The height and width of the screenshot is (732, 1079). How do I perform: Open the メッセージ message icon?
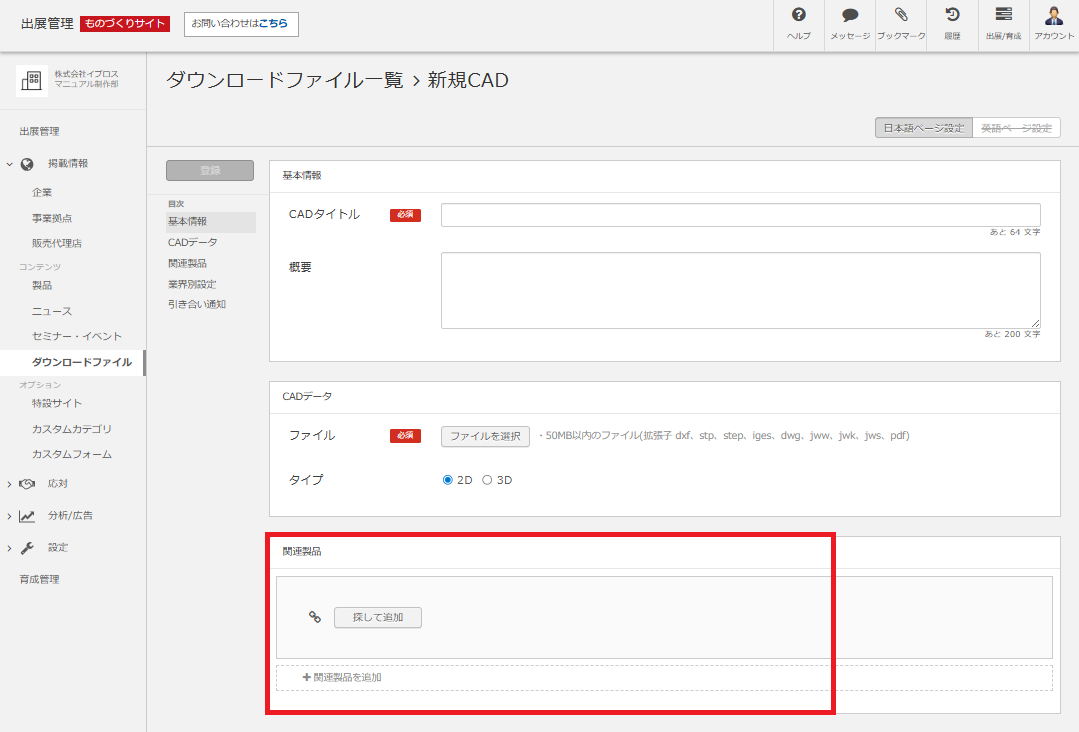pyautogui.click(x=849, y=25)
